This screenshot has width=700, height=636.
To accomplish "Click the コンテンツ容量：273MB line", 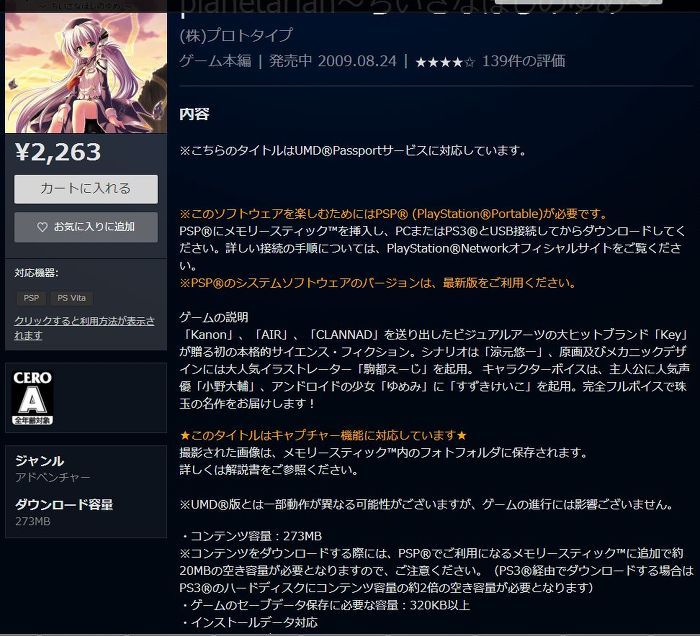I will click(251, 536).
